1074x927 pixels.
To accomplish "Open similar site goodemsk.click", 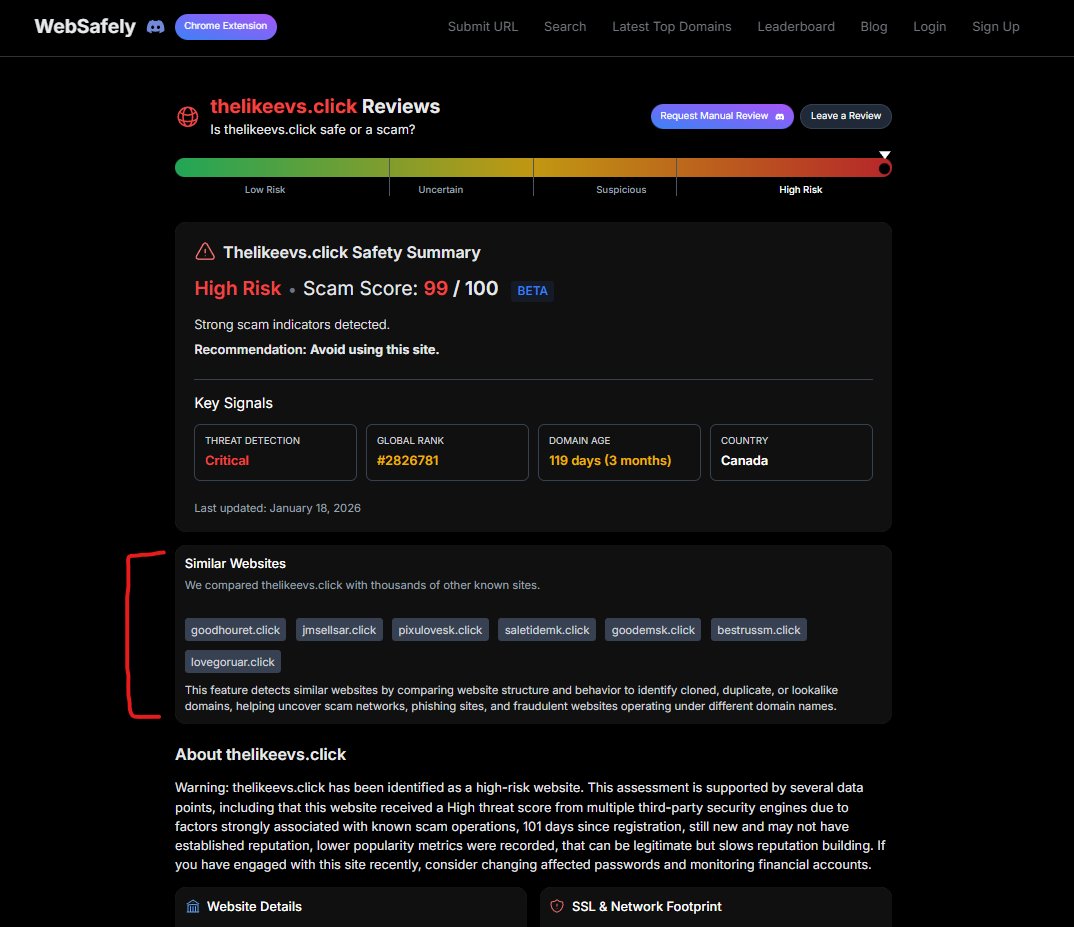I will click(x=653, y=630).
